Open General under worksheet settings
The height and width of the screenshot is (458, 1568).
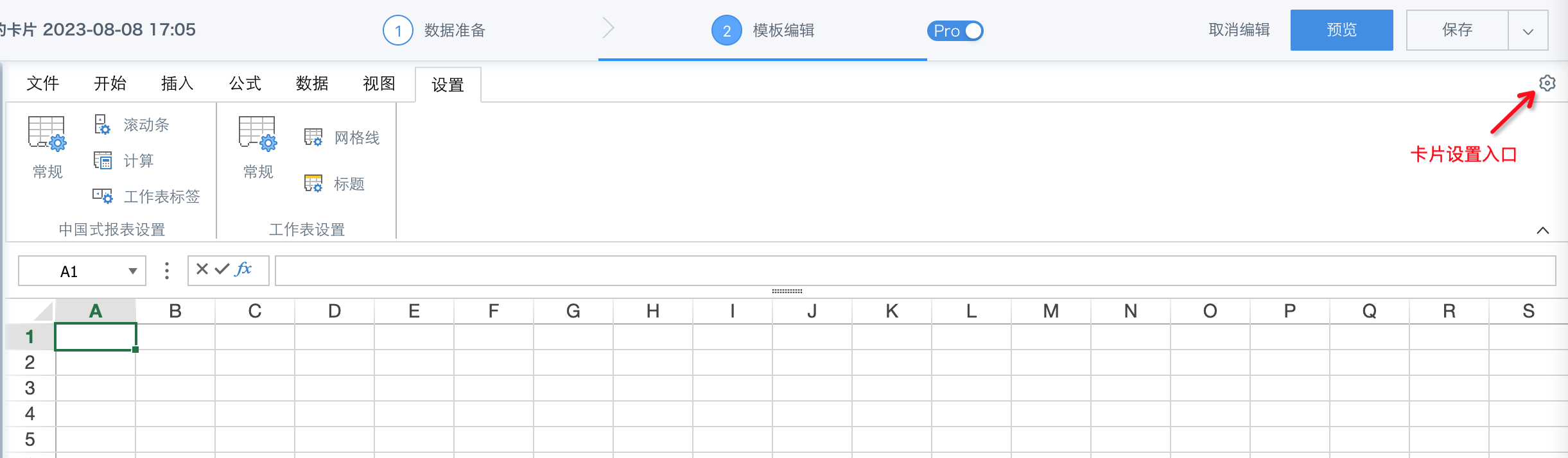pos(257,146)
